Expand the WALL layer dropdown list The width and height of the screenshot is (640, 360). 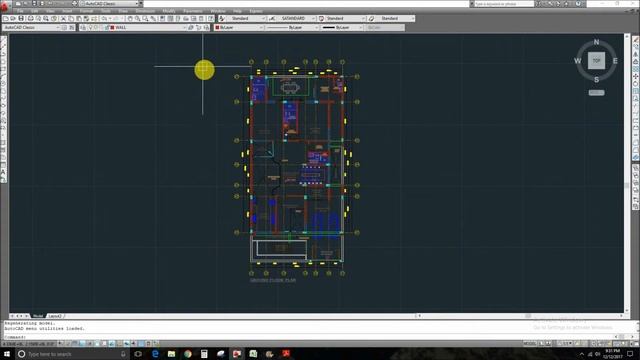click(184, 27)
